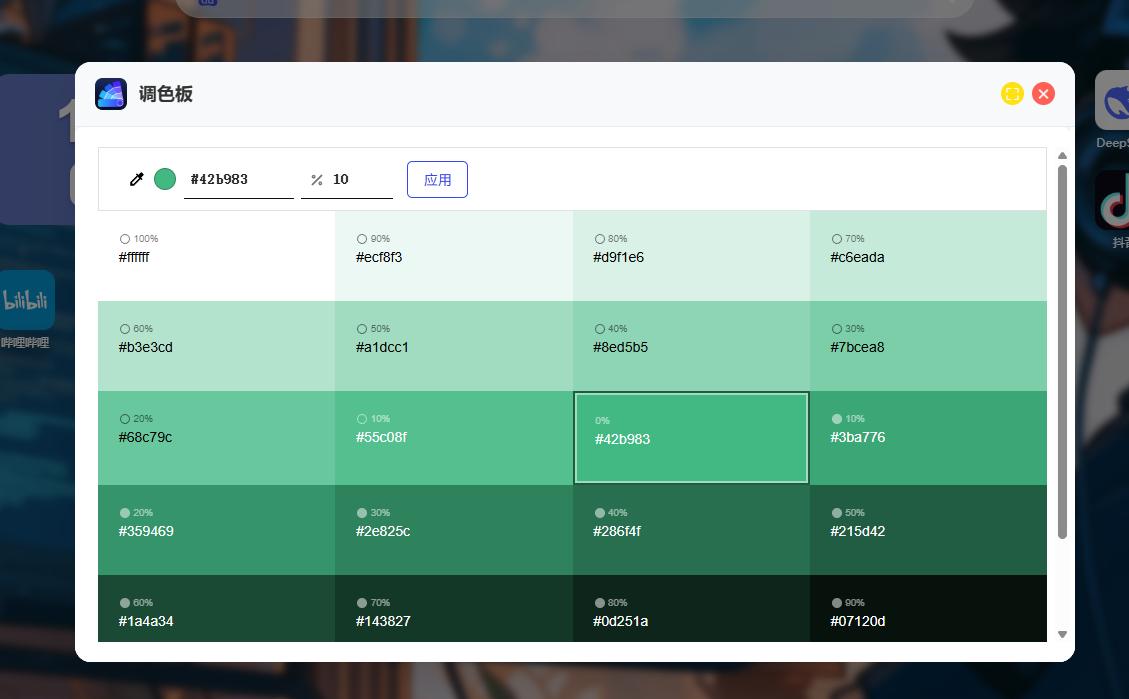Click the palette app logo icon
The height and width of the screenshot is (699, 1129).
tap(111, 94)
